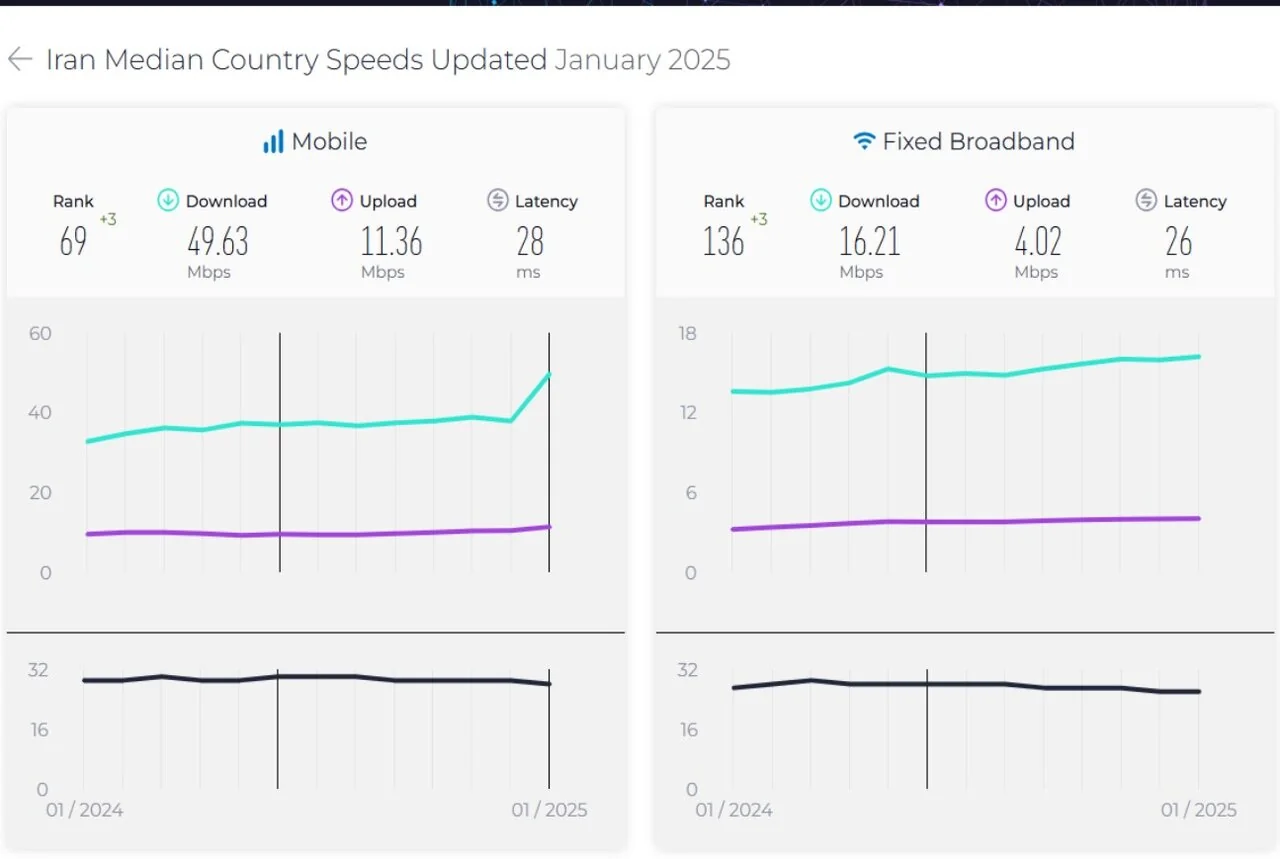This screenshot has width=1280, height=859.
Task: Click the vertical marker in Fixed Broadband chart
Action: (926, 460)
